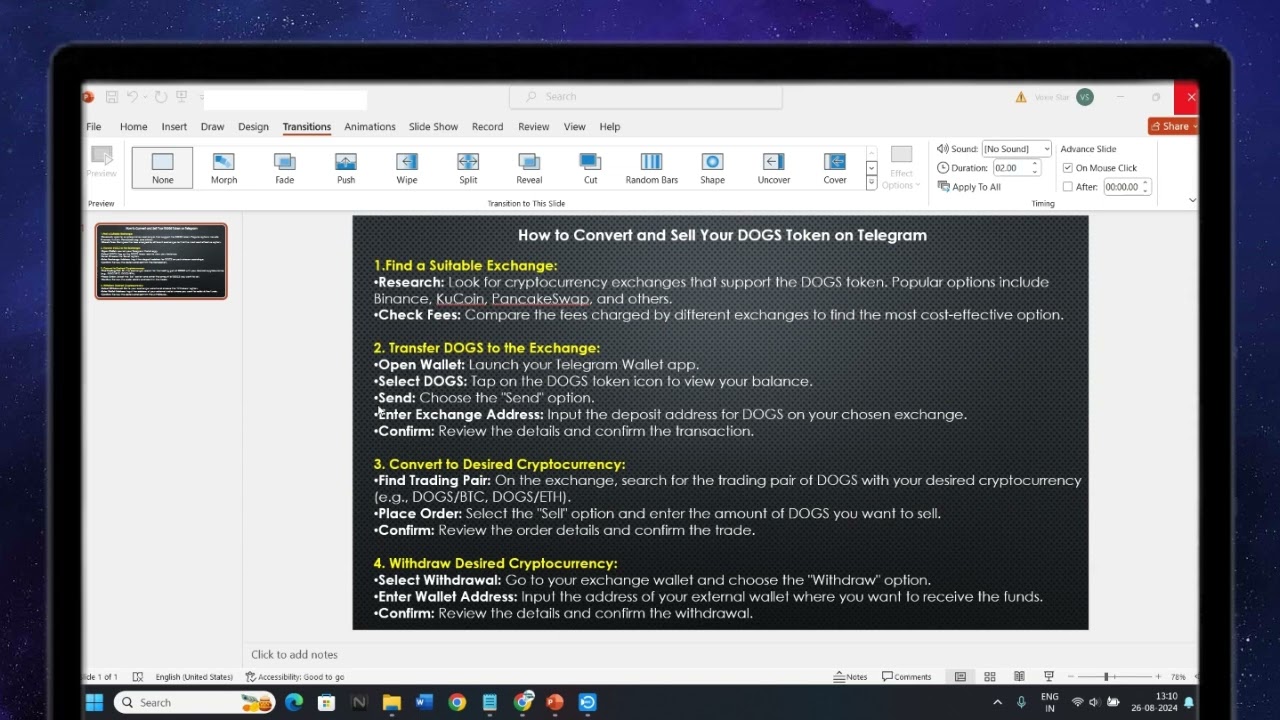The height and width of the screenshot is (720, 1280).
Task: Switch to Normal view in status bar
Action: tap(960, 677)
